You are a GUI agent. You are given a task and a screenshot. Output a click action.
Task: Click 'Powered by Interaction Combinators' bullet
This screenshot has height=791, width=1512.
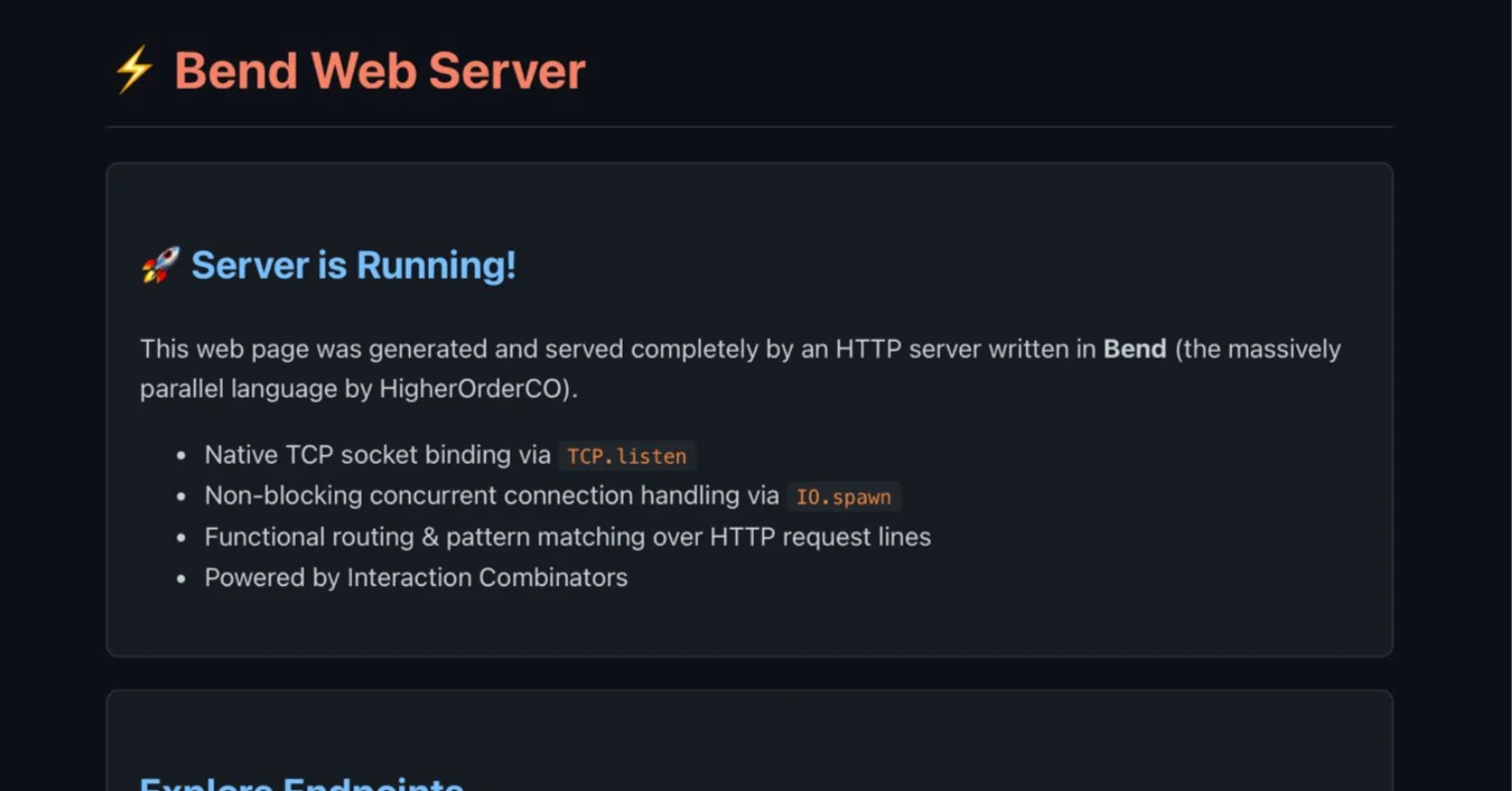click(416, 577)
